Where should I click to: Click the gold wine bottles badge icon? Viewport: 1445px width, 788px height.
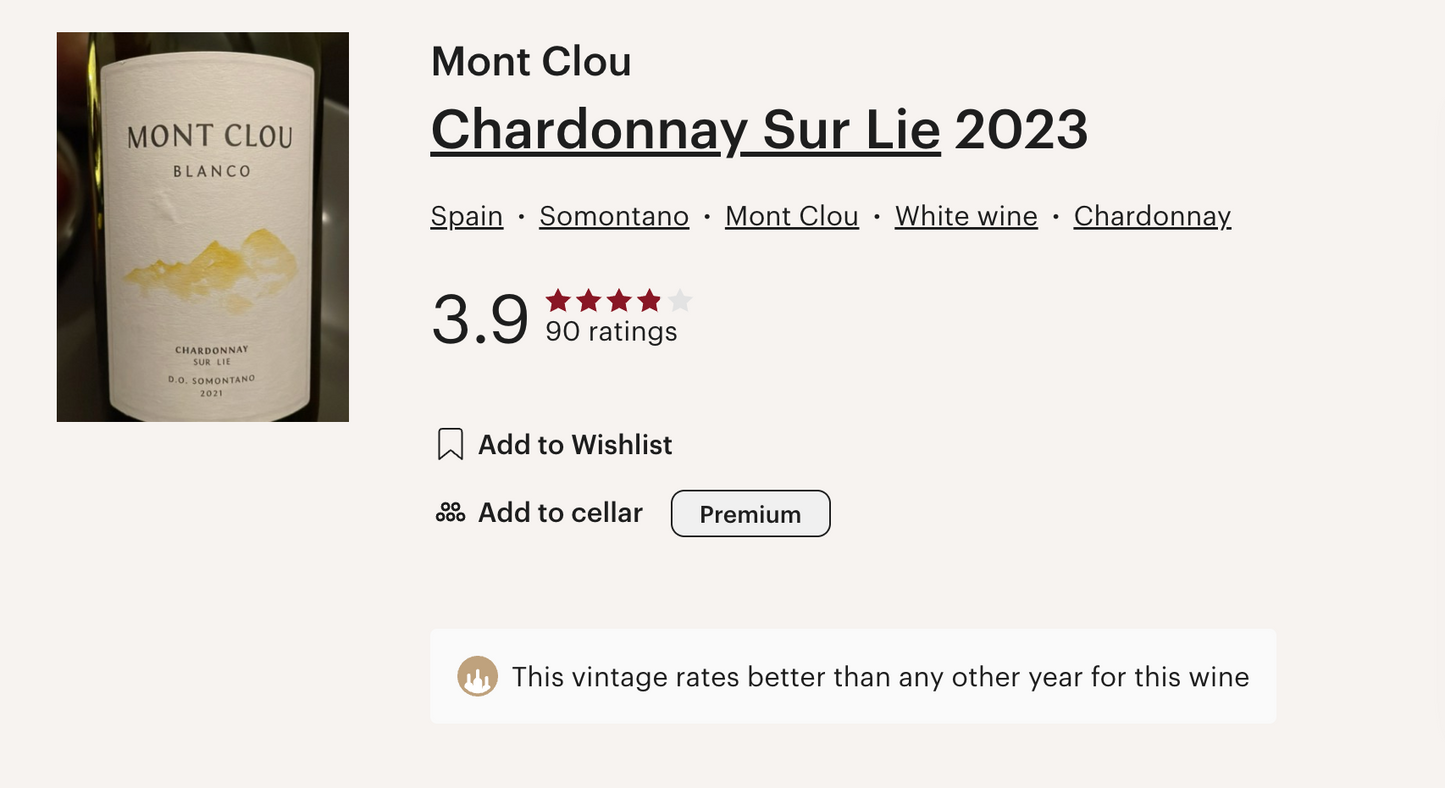(478, 677)
